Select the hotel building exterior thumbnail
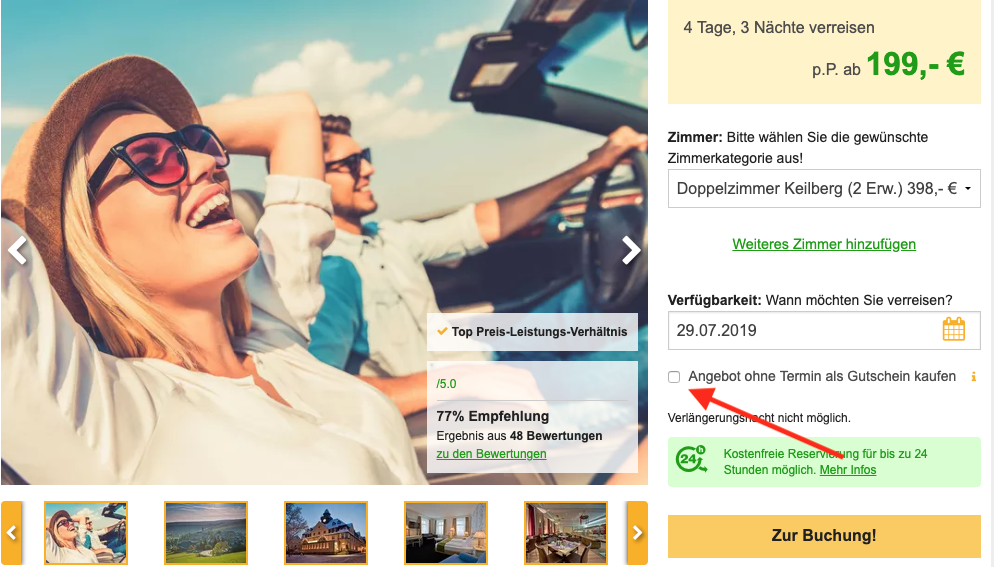The image size is (994, 567). (326, 533)
